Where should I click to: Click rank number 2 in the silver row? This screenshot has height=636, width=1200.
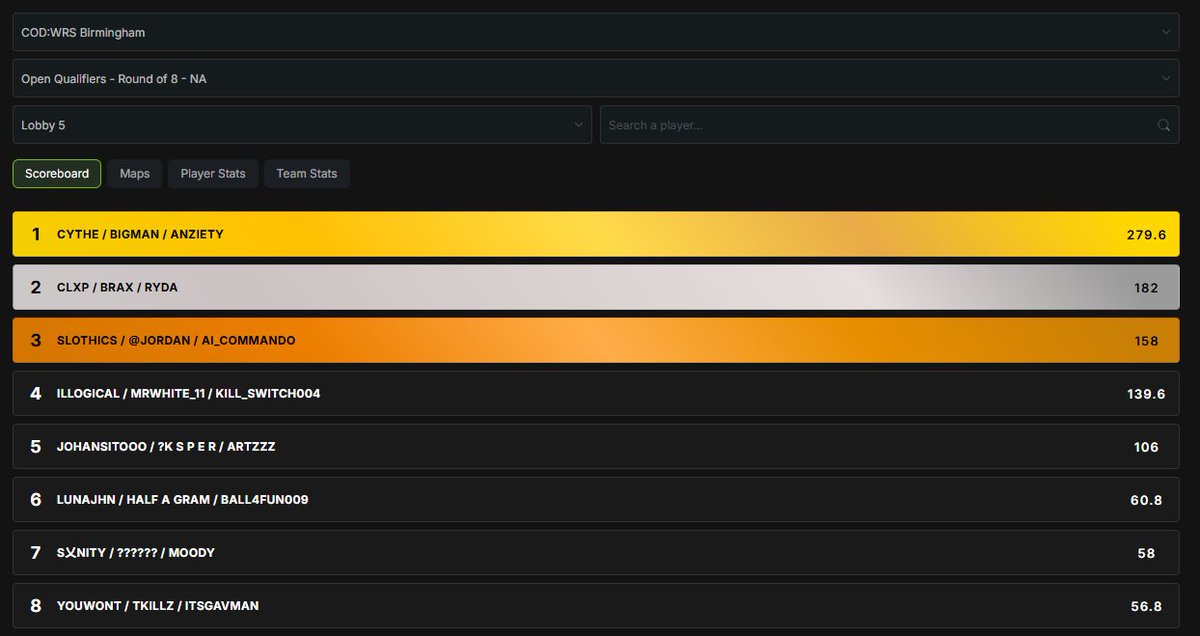click(36, 287)
